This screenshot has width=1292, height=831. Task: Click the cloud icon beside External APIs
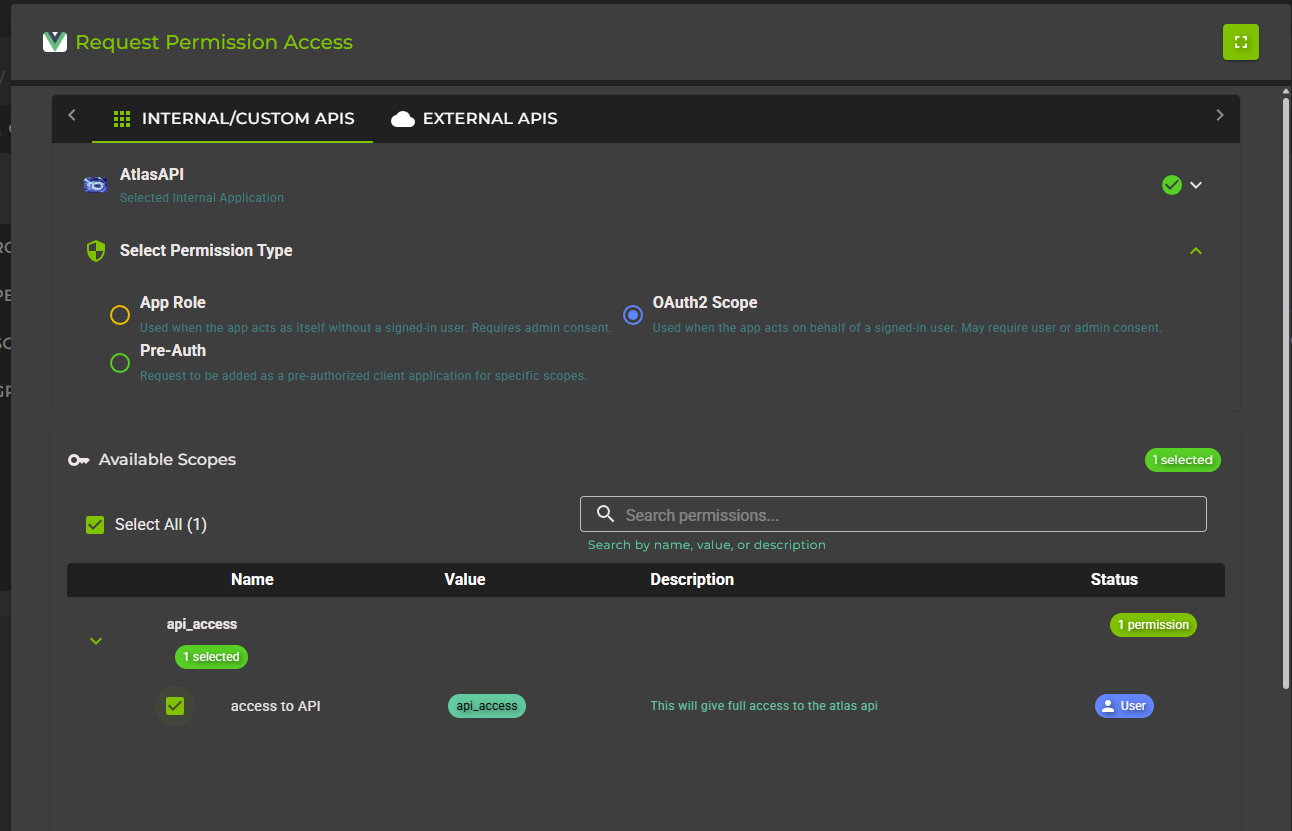coord(403,118)
